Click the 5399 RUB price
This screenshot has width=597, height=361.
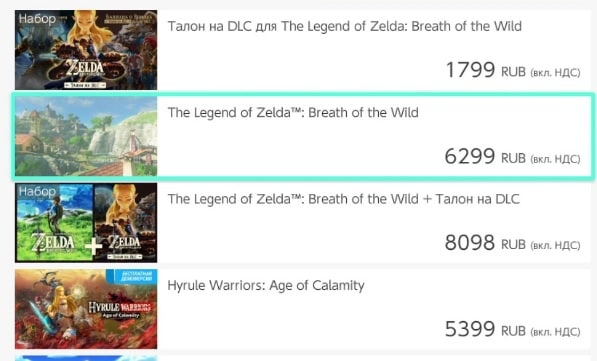[x=513, y=329]
